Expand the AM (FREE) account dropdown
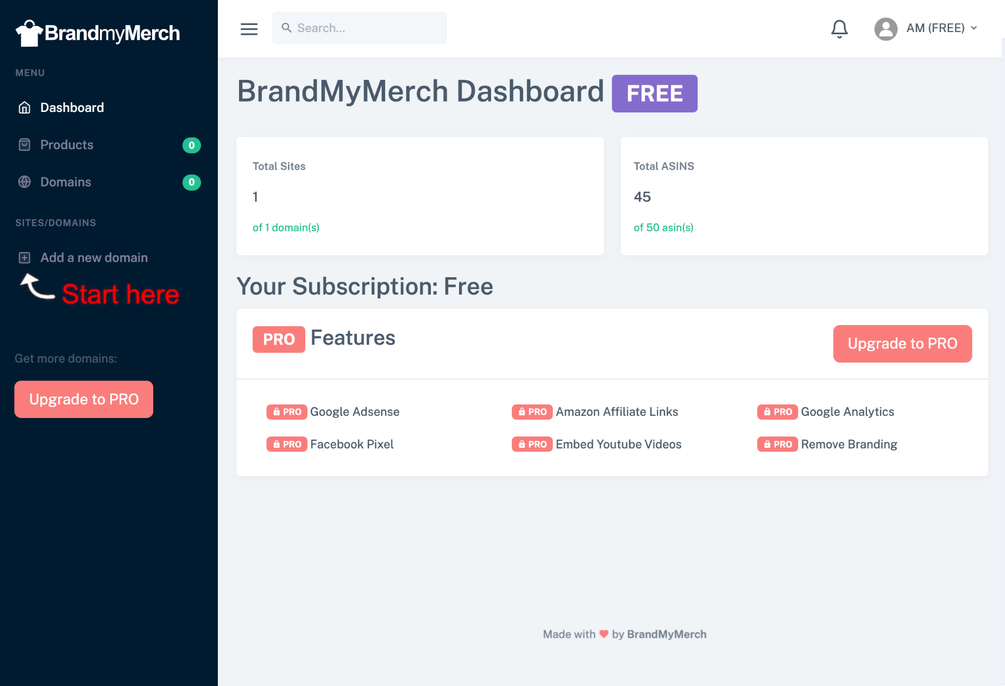1005x686 pixels. tap(942, 28)
